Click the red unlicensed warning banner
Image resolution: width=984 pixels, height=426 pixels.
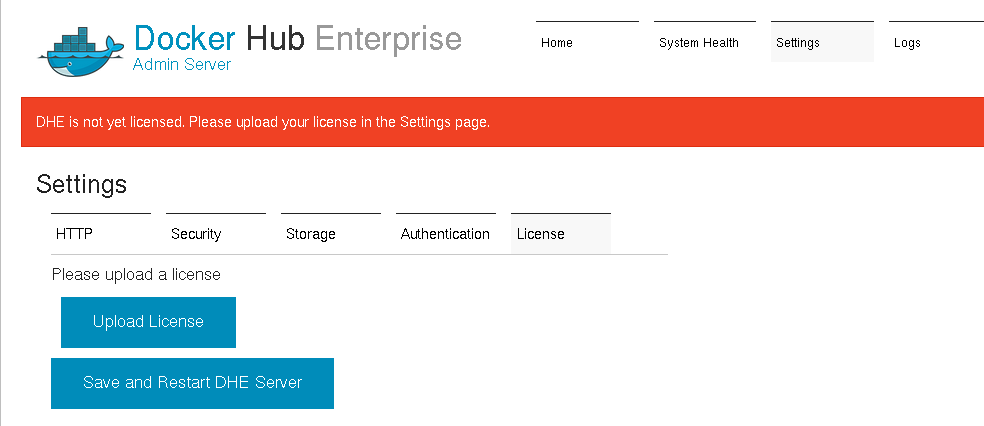click(502, 122)
